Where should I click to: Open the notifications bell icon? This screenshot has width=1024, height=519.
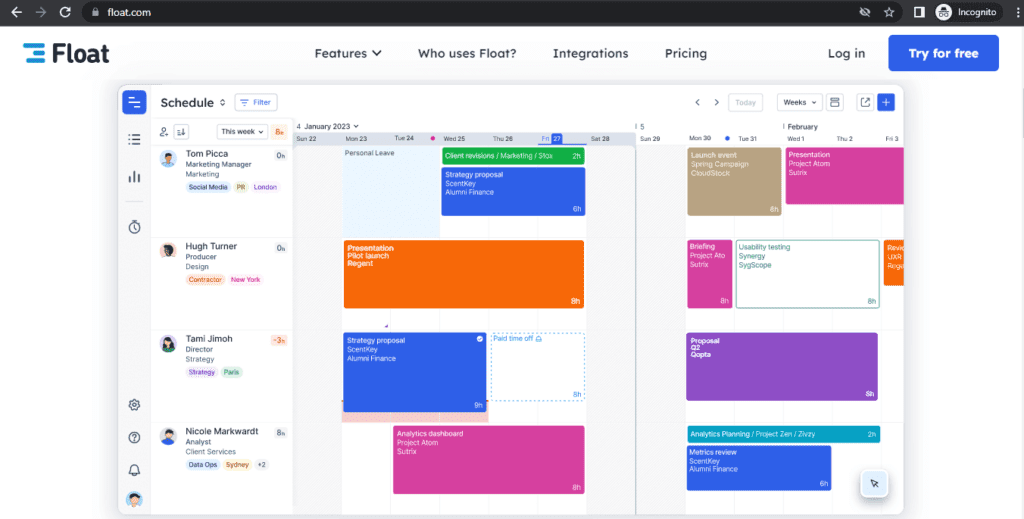pos(134,470)
